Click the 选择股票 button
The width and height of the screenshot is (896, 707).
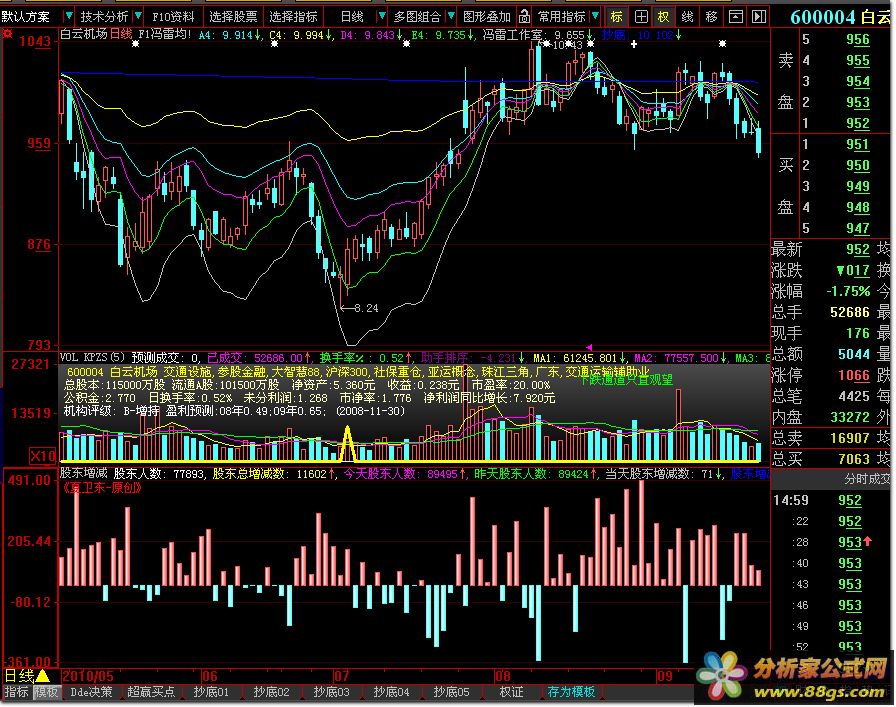click(233, 17)
